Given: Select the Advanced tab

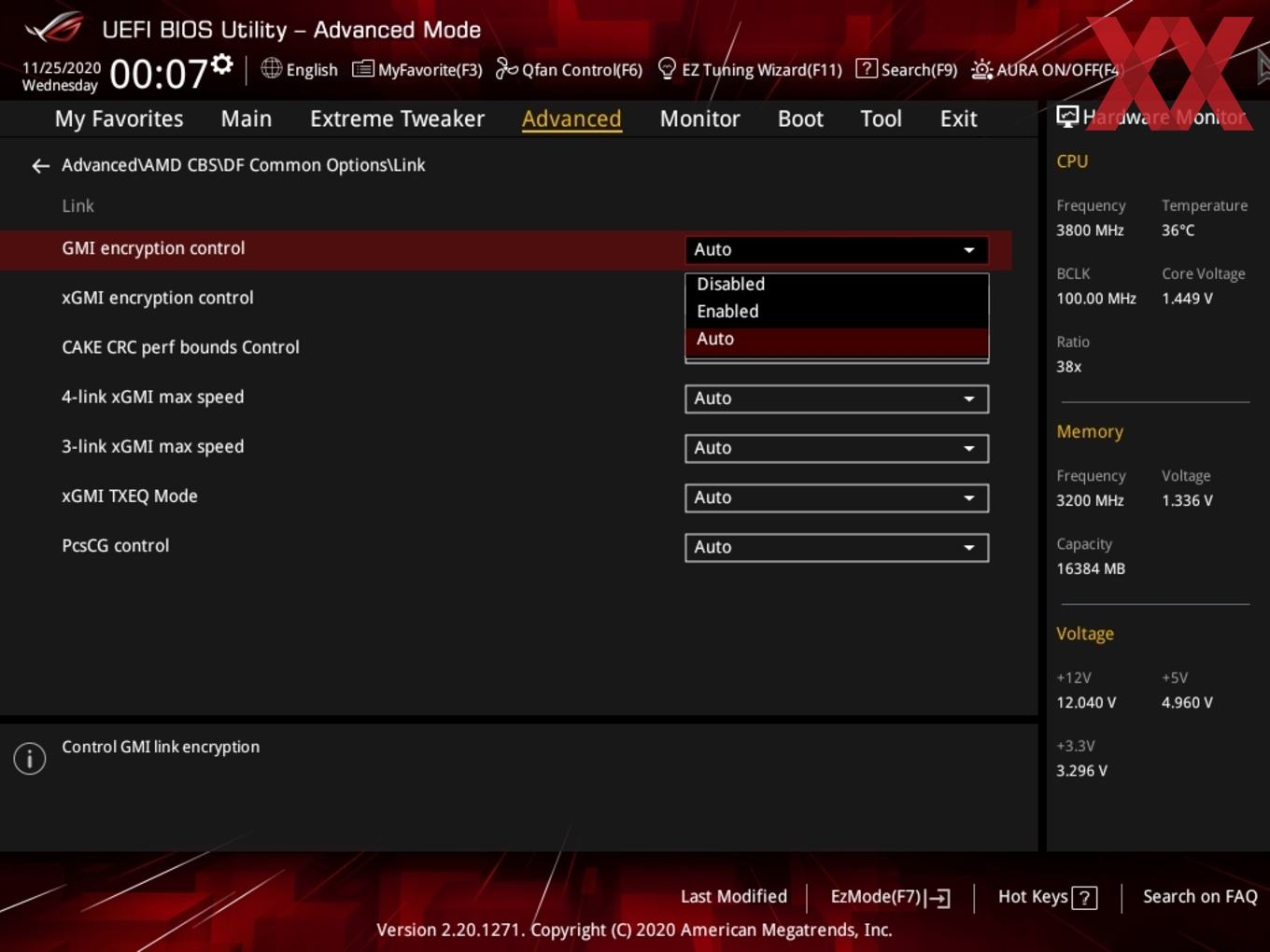Looking at the screenshot, I should (x=571, y=119).
